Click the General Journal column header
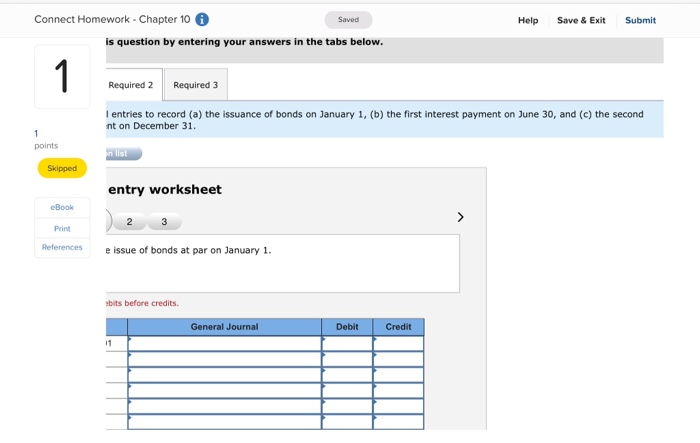This screenshot has height=443, width=700. coord(224,327)
